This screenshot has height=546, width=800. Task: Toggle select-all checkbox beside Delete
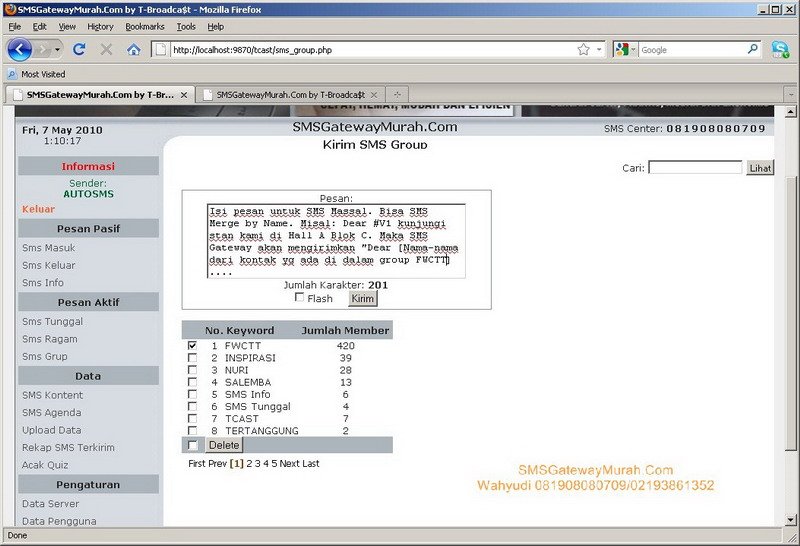pos(192,445)
